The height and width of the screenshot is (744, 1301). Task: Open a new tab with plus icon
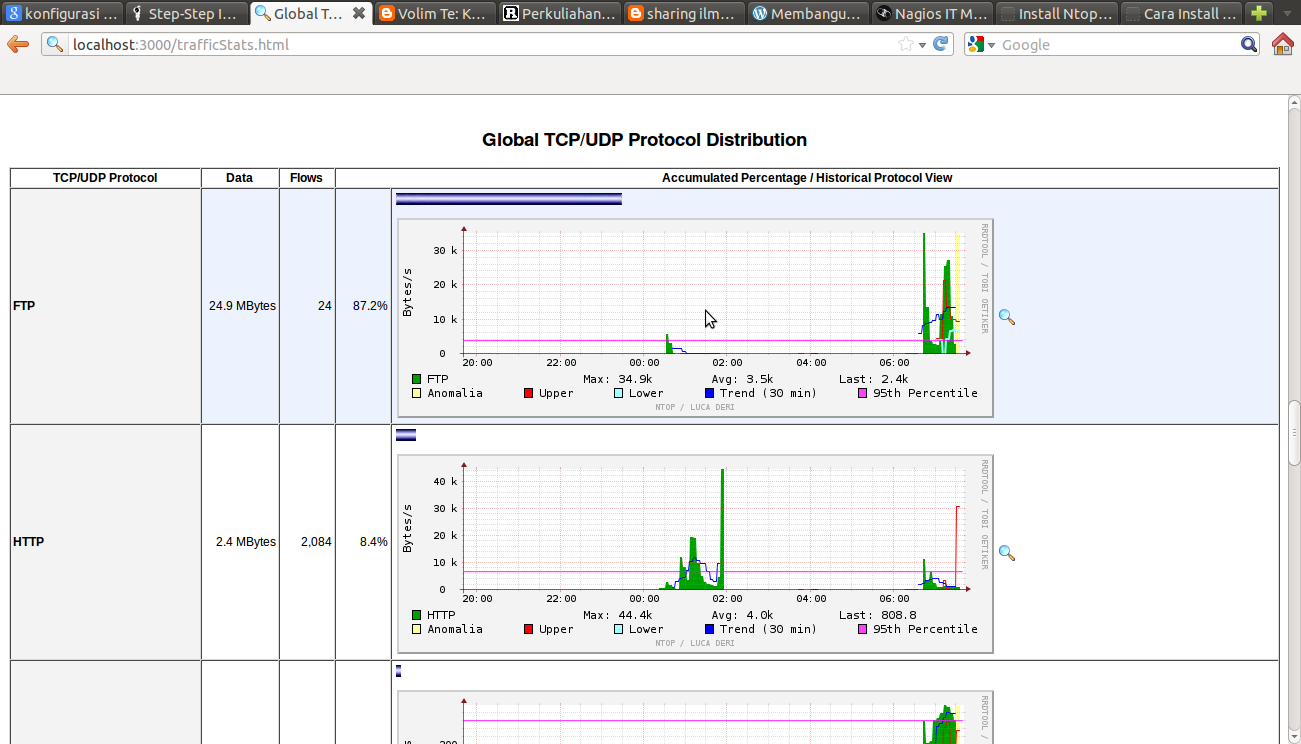(x=1259, y=13)
